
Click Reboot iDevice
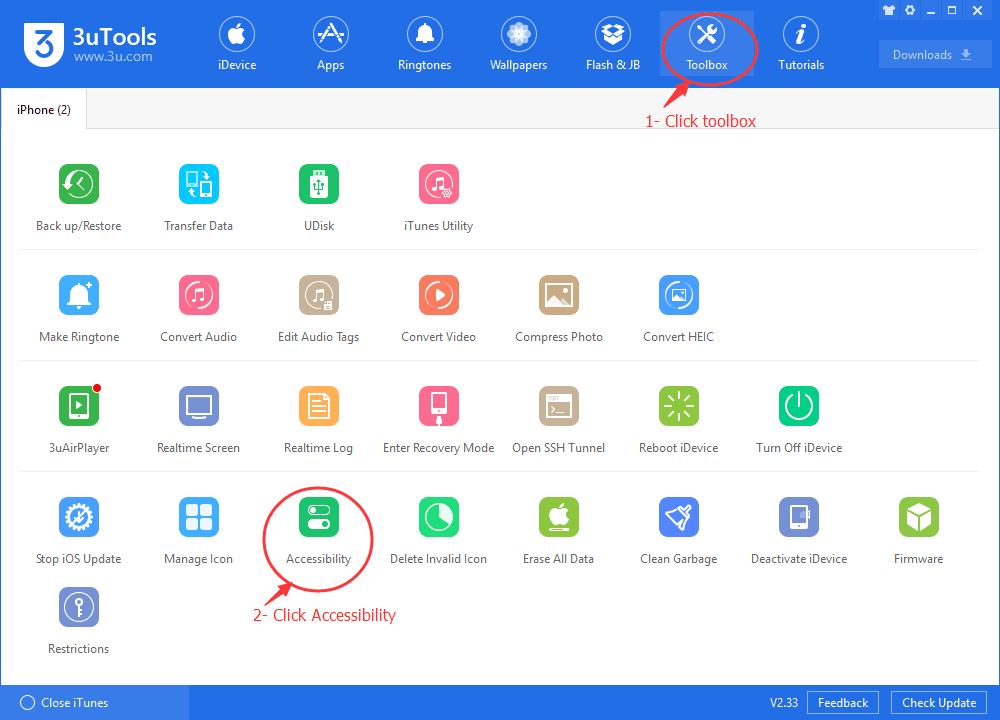pyautogui.click(x=679, y=406)
